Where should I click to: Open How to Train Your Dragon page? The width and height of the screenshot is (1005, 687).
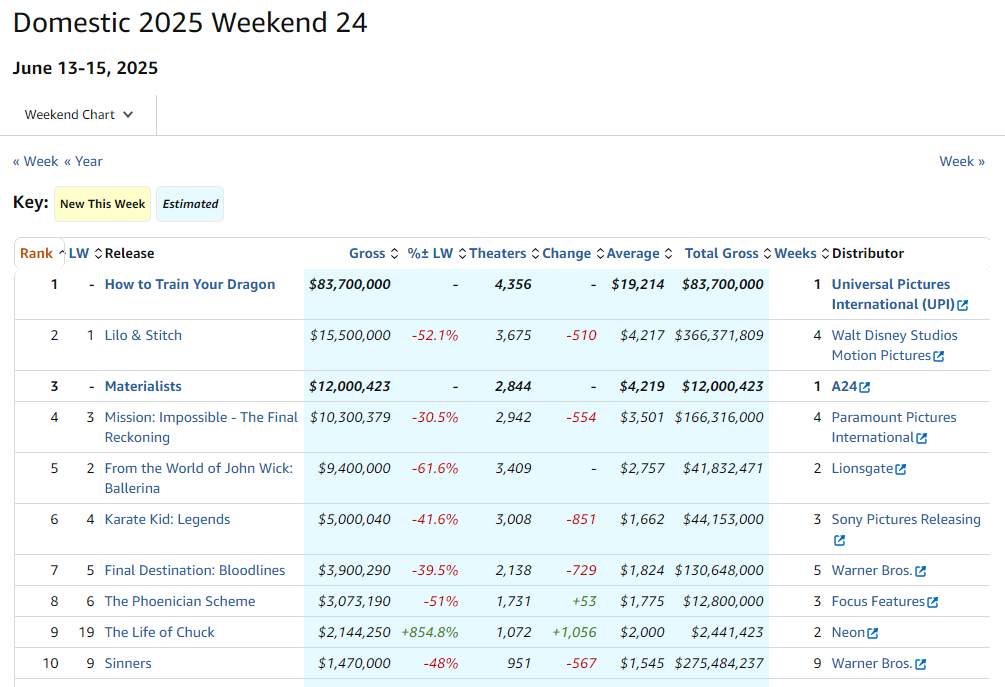(x=190, y=285)
